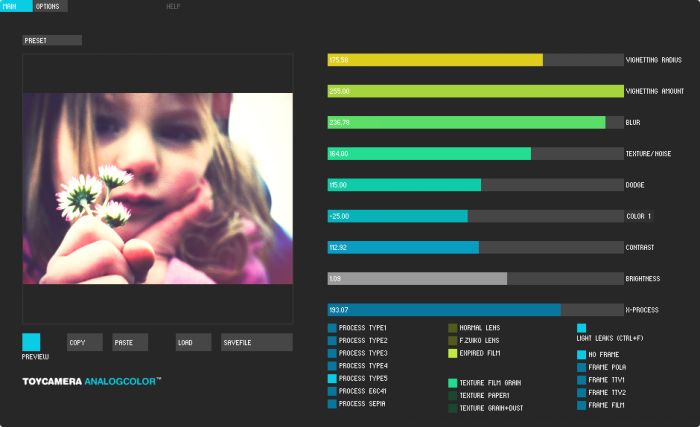Image resolution: width=700 pixels, height=427 pixels.
Task: Toggle the Preview cyan square
Action: [x=31, y=342]
